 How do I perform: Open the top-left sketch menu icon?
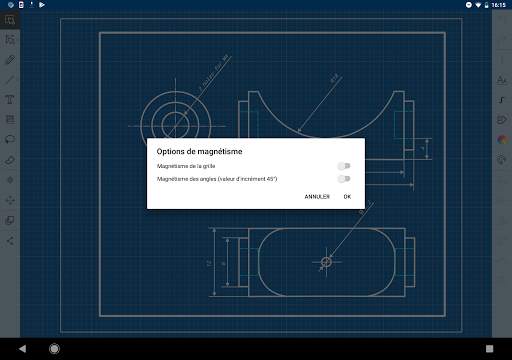pyautogui.click(x=10, y=20)
